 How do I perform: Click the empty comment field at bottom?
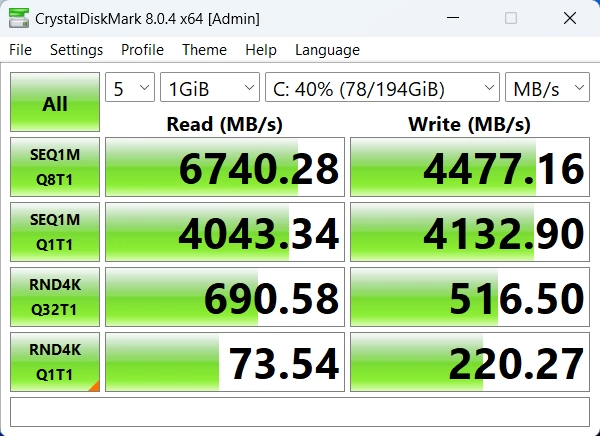click(x=300, y=411)
